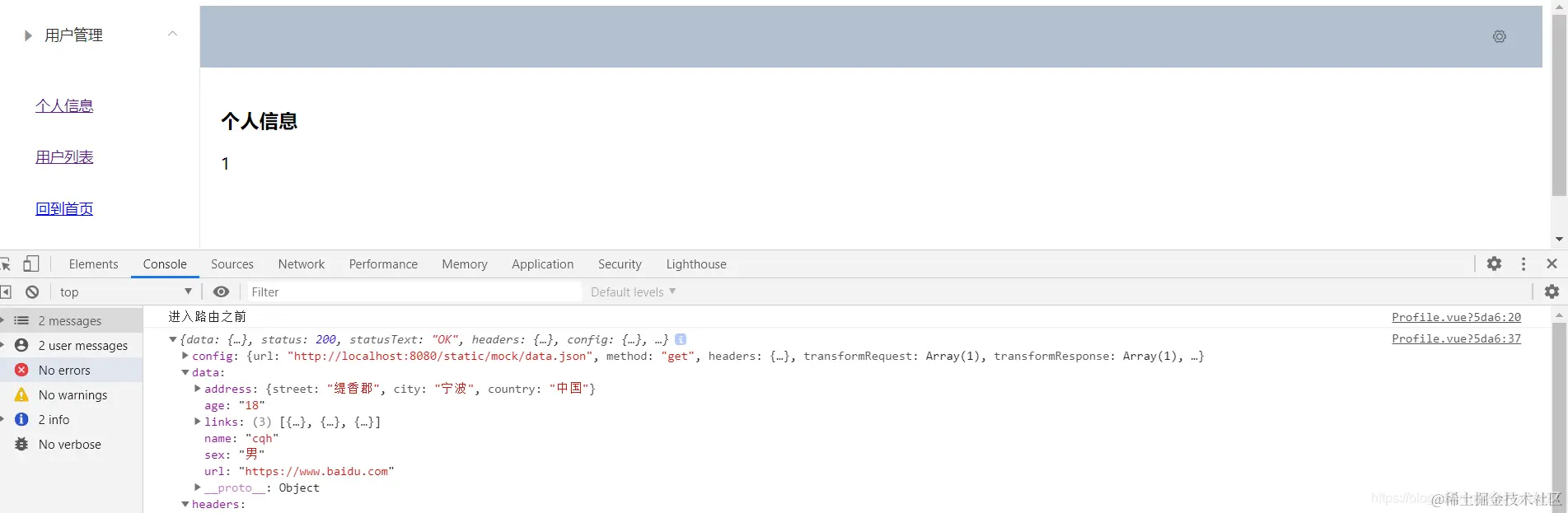Collapse the logged response object
The width and height of the screenshot is (1568, 513).
[172, 339]
